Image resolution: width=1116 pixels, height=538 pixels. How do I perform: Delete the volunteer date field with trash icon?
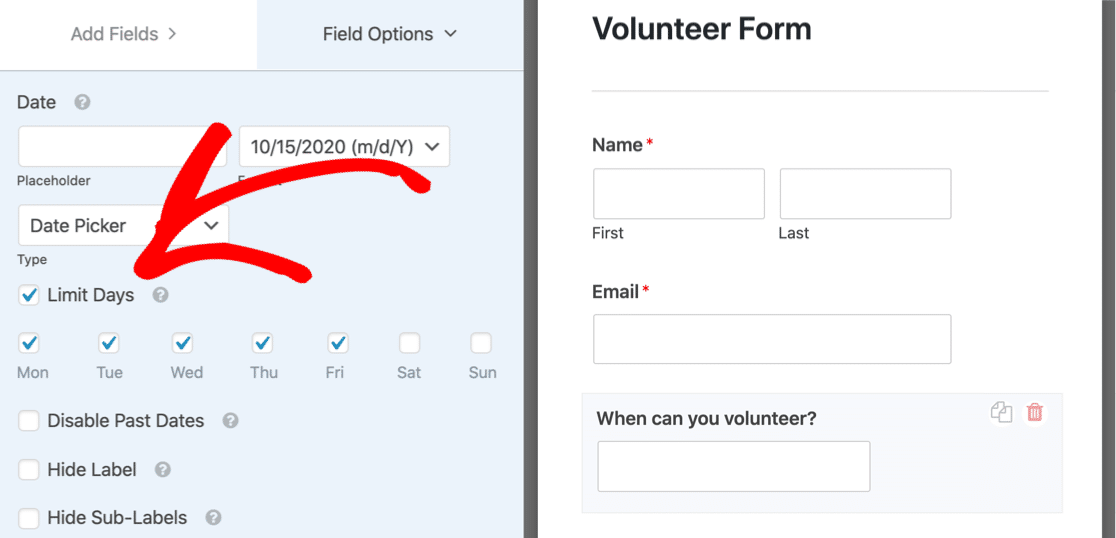click(x=1035, y=412)
